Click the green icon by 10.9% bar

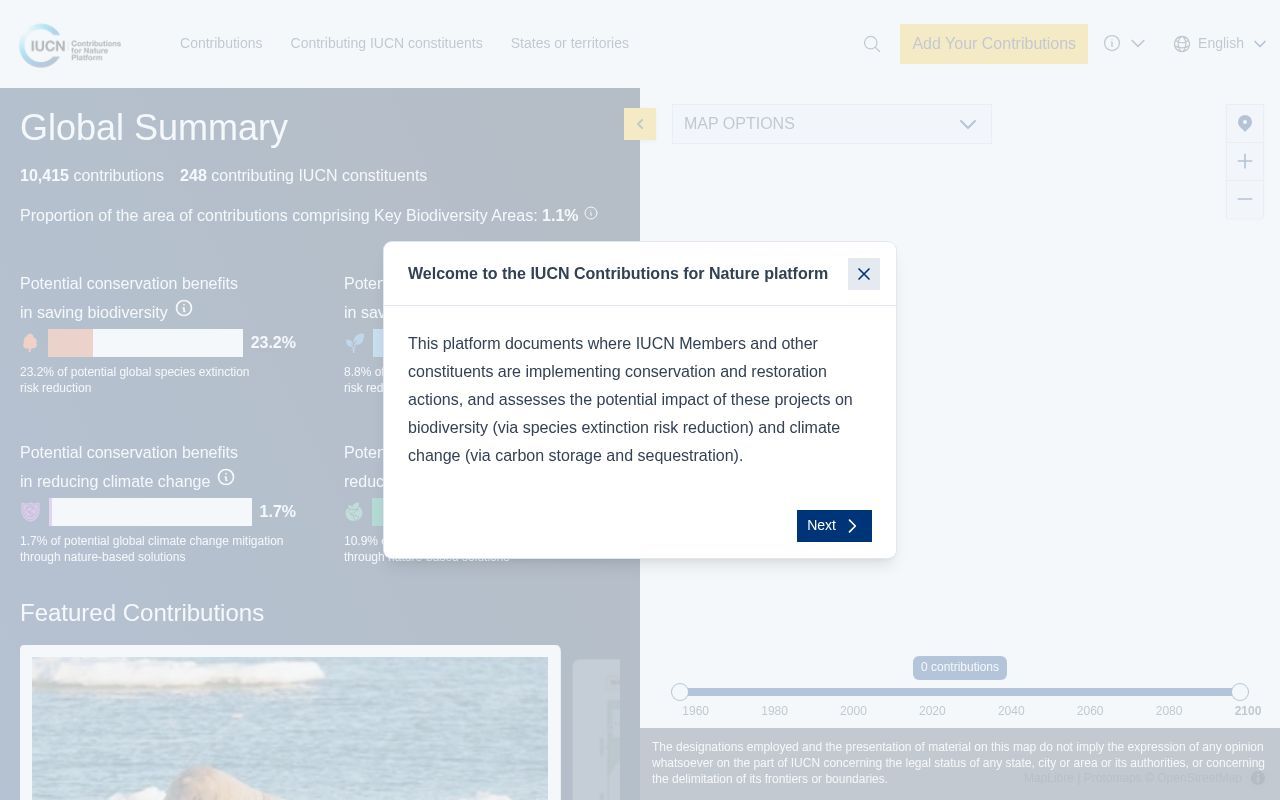coord(354,512)
